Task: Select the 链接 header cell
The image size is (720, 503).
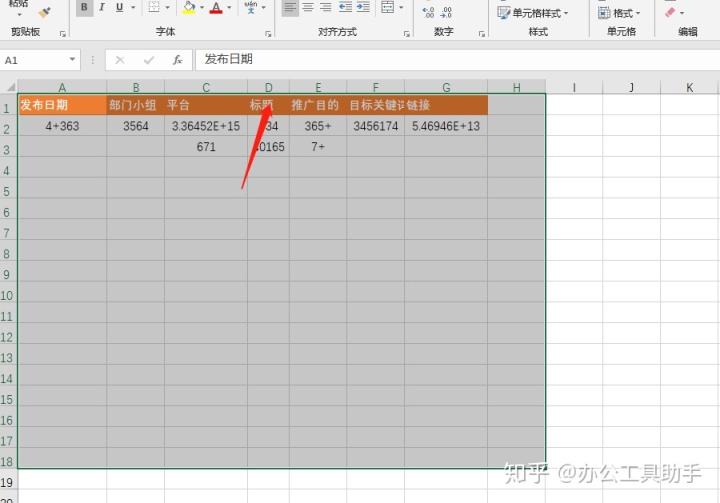Action: pos(446,105)
